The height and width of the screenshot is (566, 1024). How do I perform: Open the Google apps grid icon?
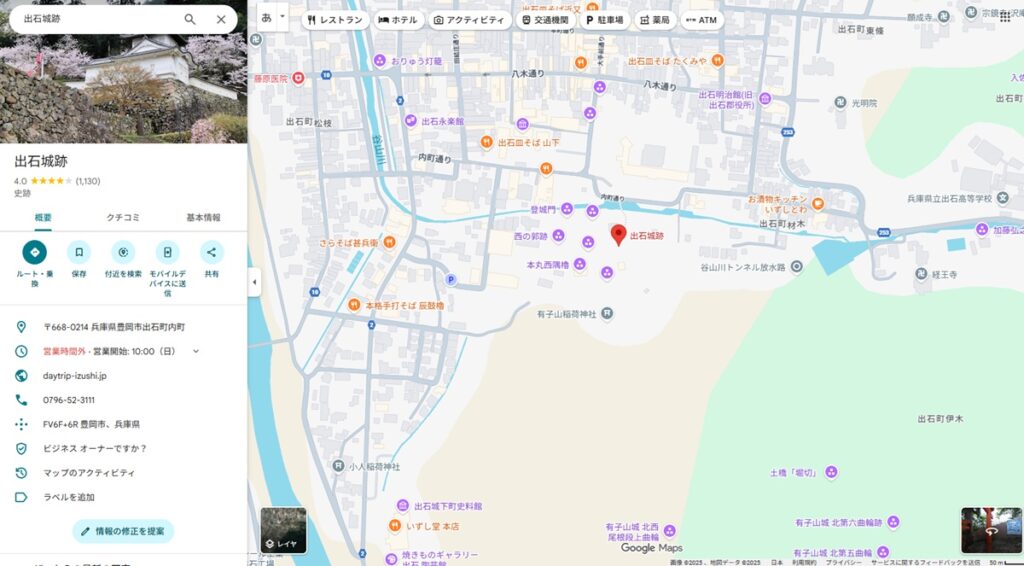(x=1004, y=16)
